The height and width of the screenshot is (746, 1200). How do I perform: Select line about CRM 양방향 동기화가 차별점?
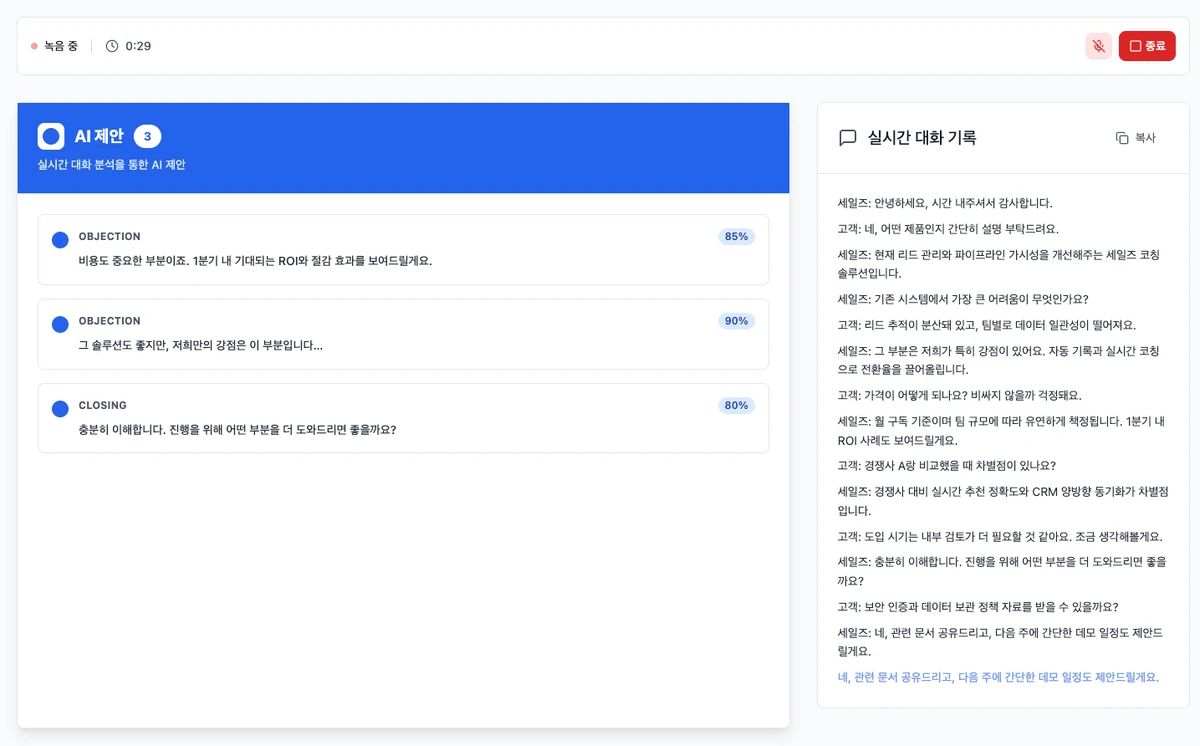(1003, 500)
